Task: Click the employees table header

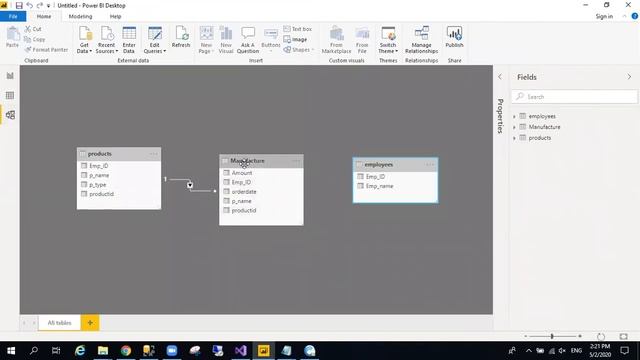Action: click(x=396, y=165)
